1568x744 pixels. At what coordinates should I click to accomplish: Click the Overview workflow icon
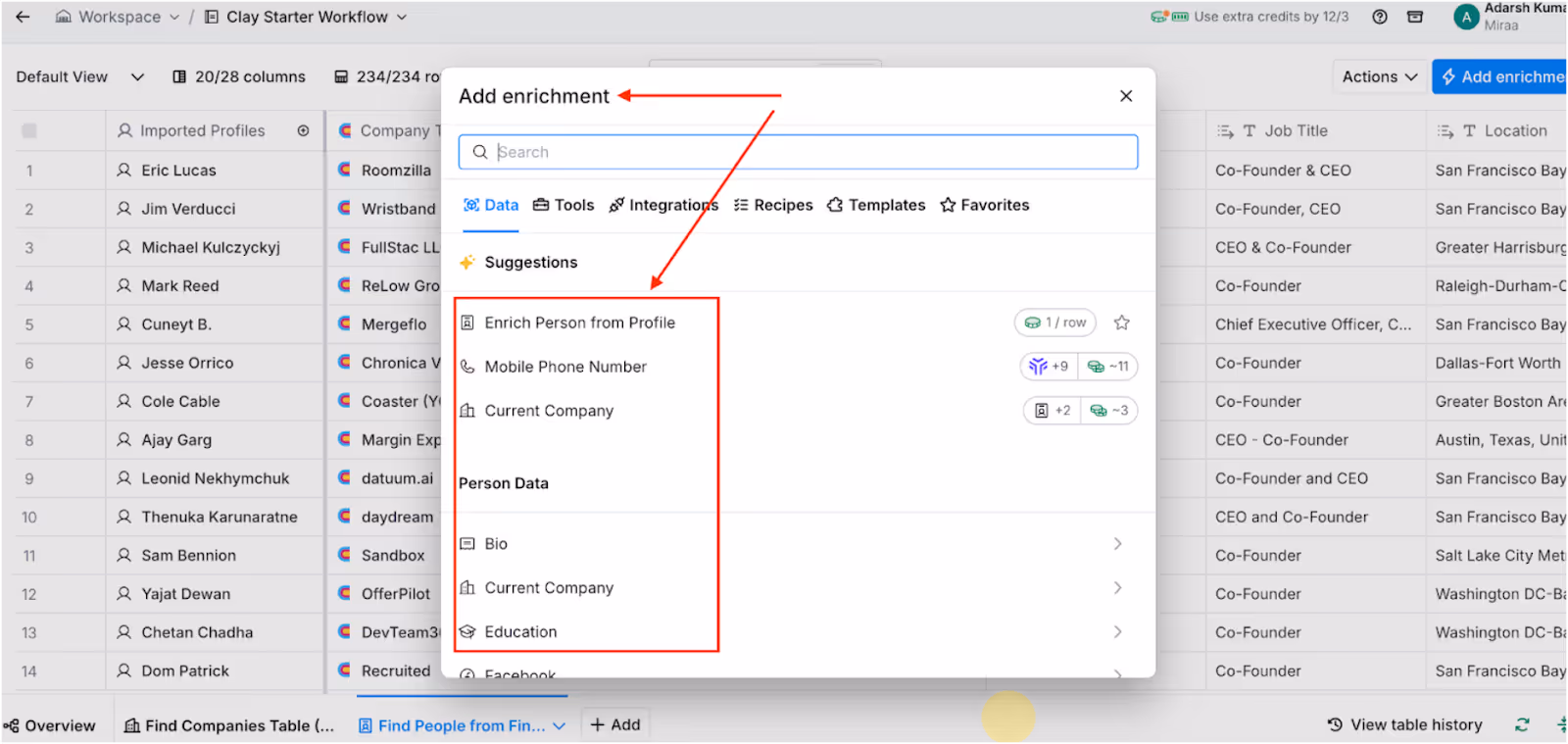[x=11, y=725]
